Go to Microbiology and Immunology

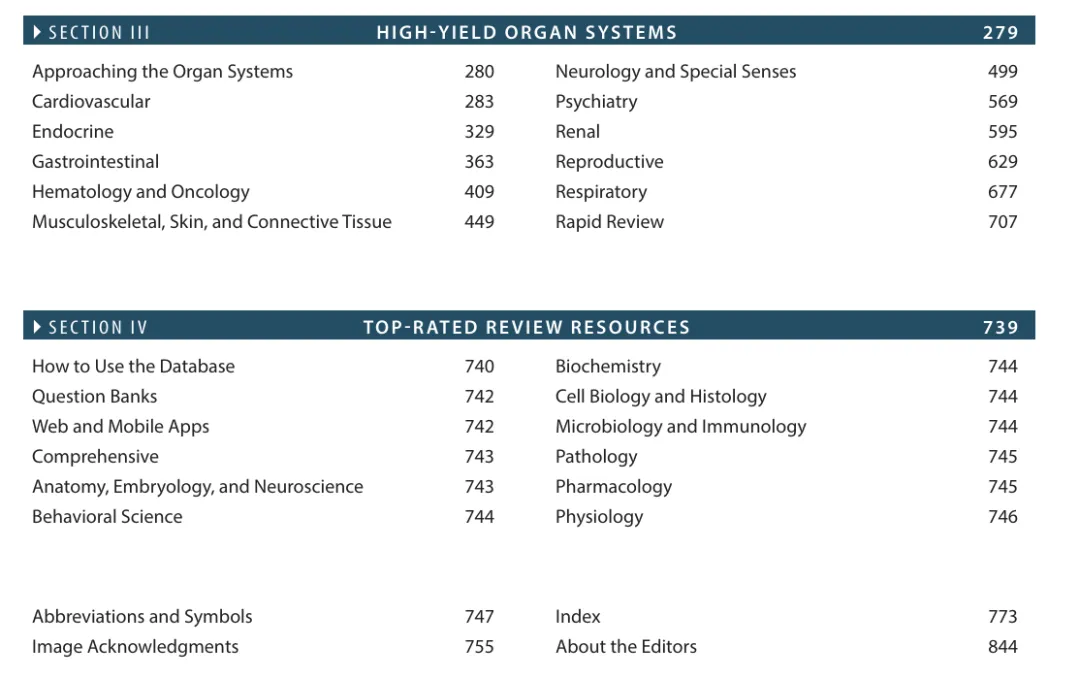point(681,427)
